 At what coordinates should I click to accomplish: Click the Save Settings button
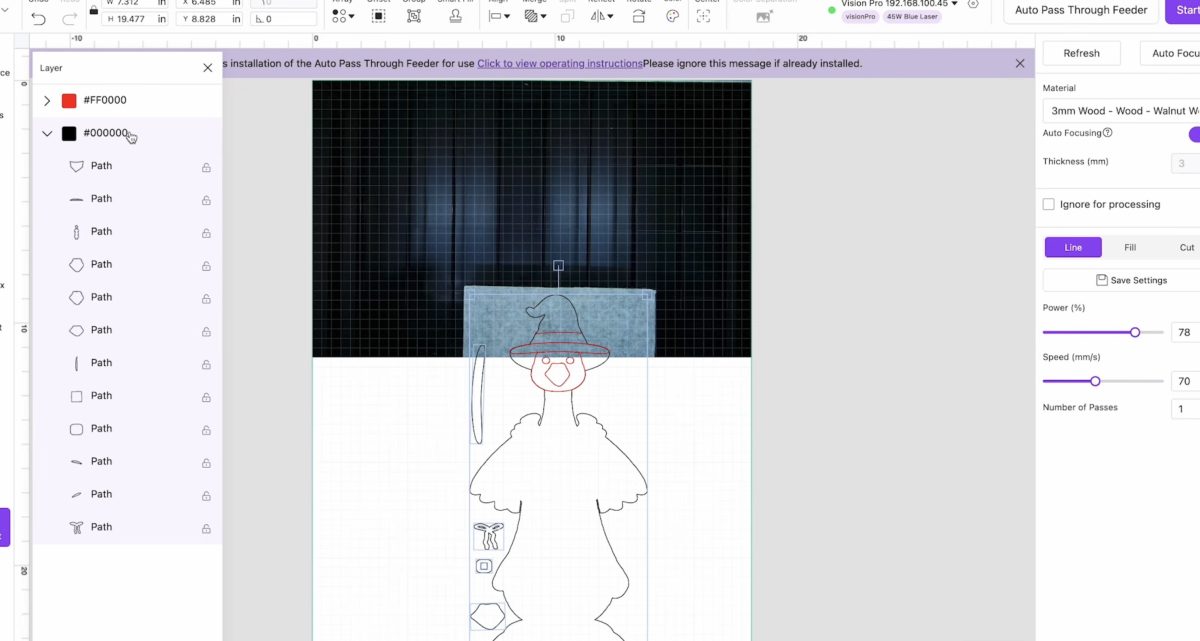(1121, 280)
